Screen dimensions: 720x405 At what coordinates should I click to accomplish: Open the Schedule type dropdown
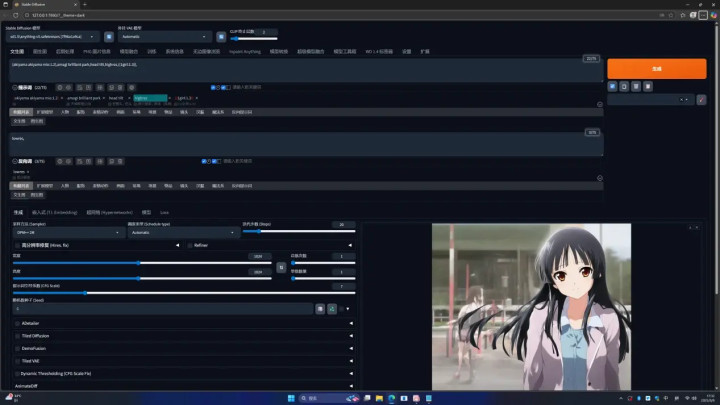pyautogui.click(x=183, y=233)
